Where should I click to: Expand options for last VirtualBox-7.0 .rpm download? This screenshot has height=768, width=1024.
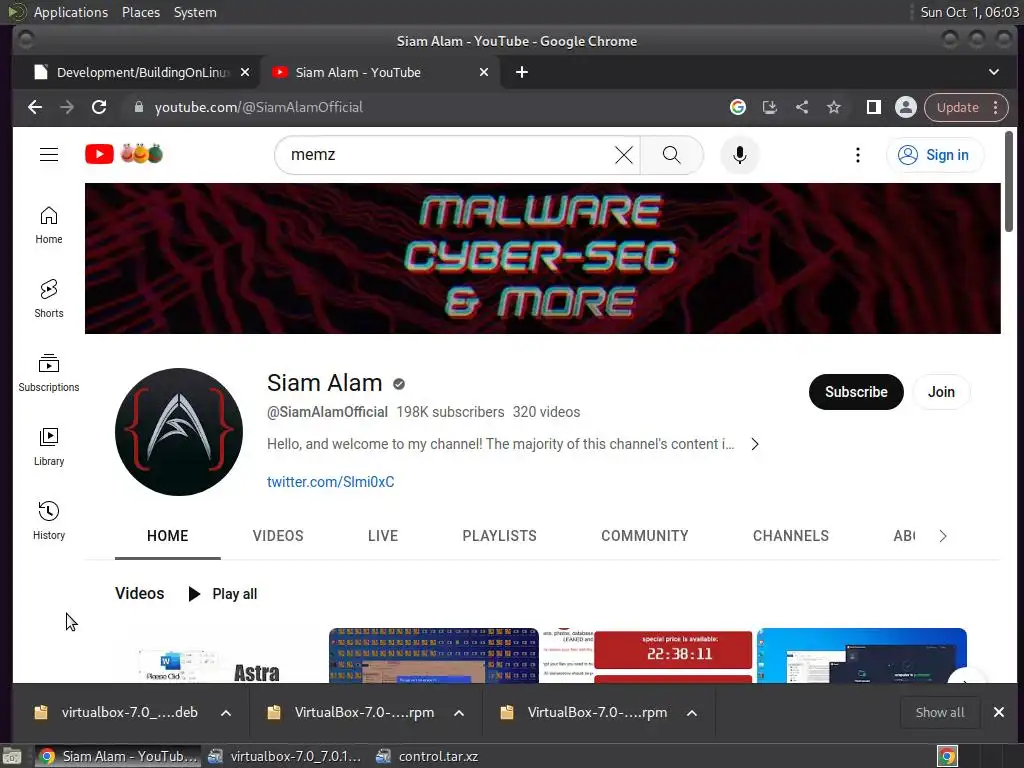coord(692,713)
